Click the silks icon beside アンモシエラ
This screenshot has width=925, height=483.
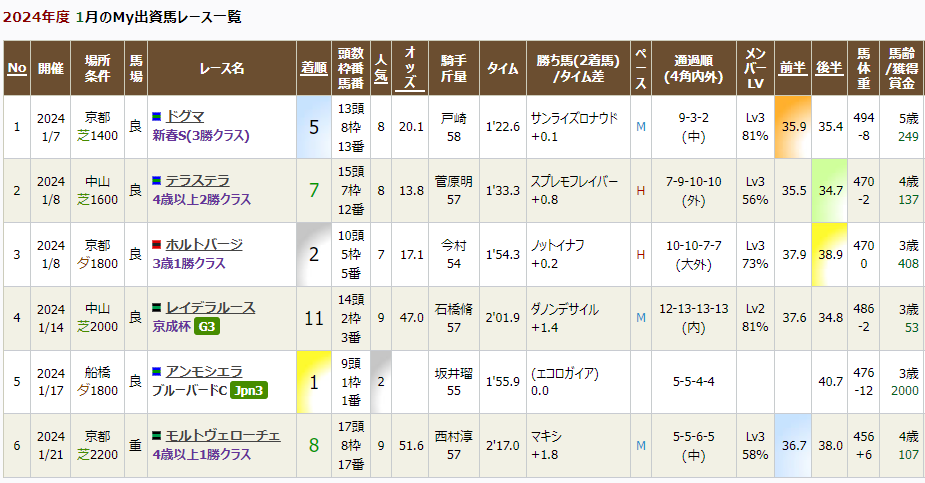[x=157, y=372]
